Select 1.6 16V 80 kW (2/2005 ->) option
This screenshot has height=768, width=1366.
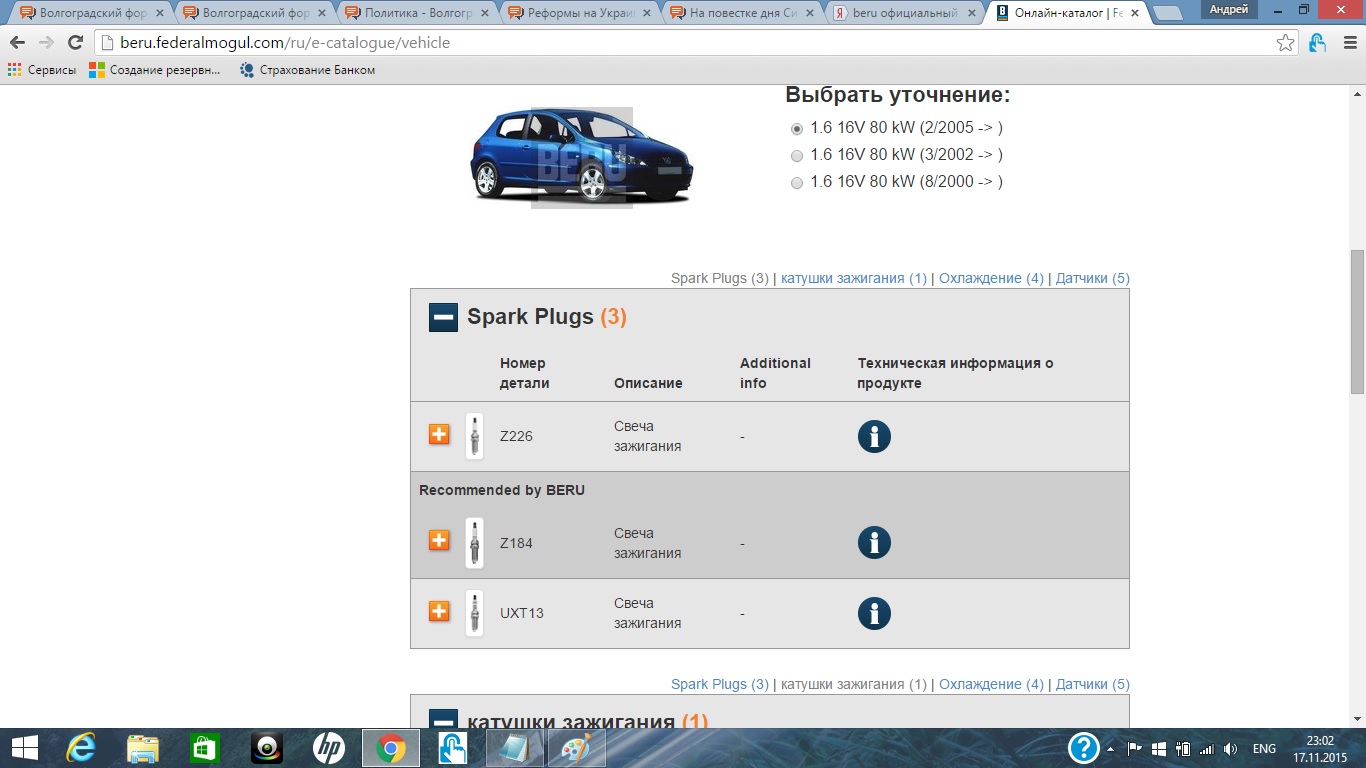point(797,129)
